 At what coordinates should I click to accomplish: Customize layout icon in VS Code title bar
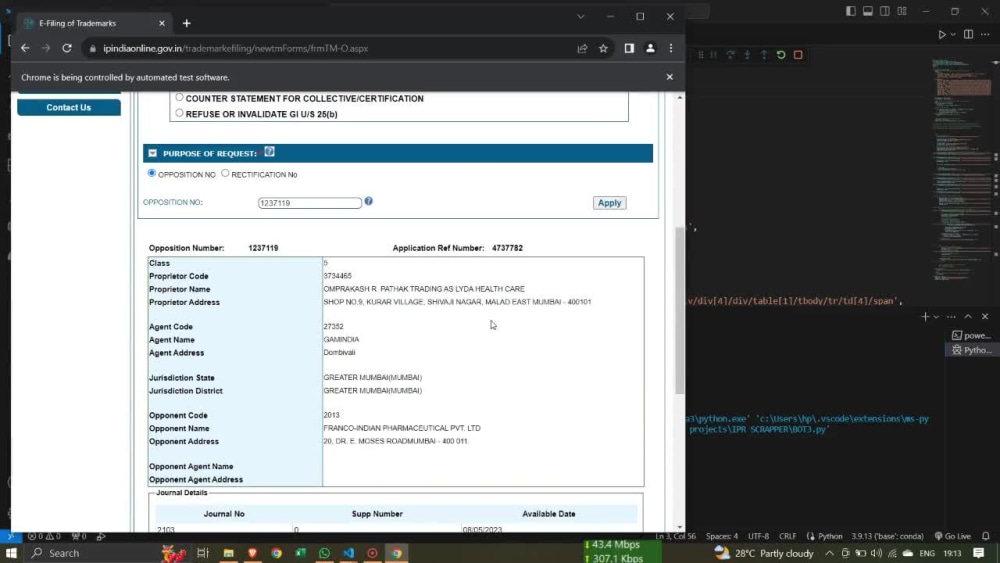pos(902,11)
